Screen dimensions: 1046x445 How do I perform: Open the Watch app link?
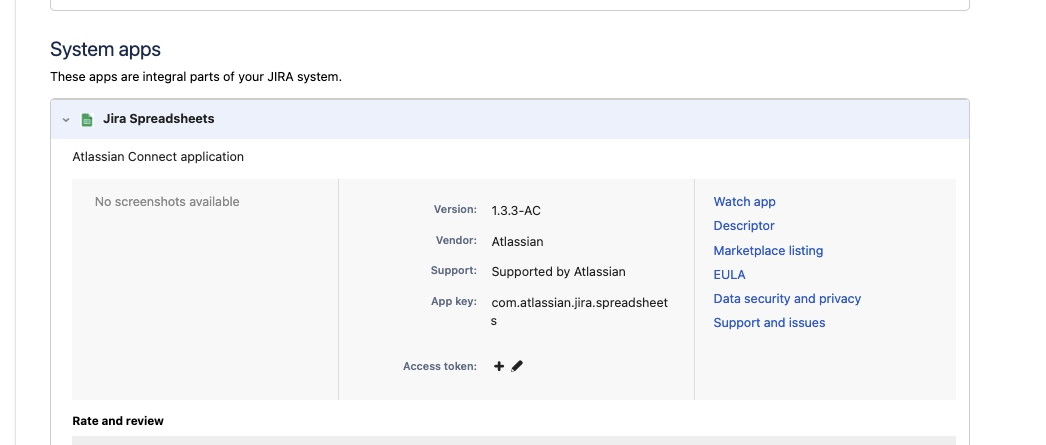point(744,202)
